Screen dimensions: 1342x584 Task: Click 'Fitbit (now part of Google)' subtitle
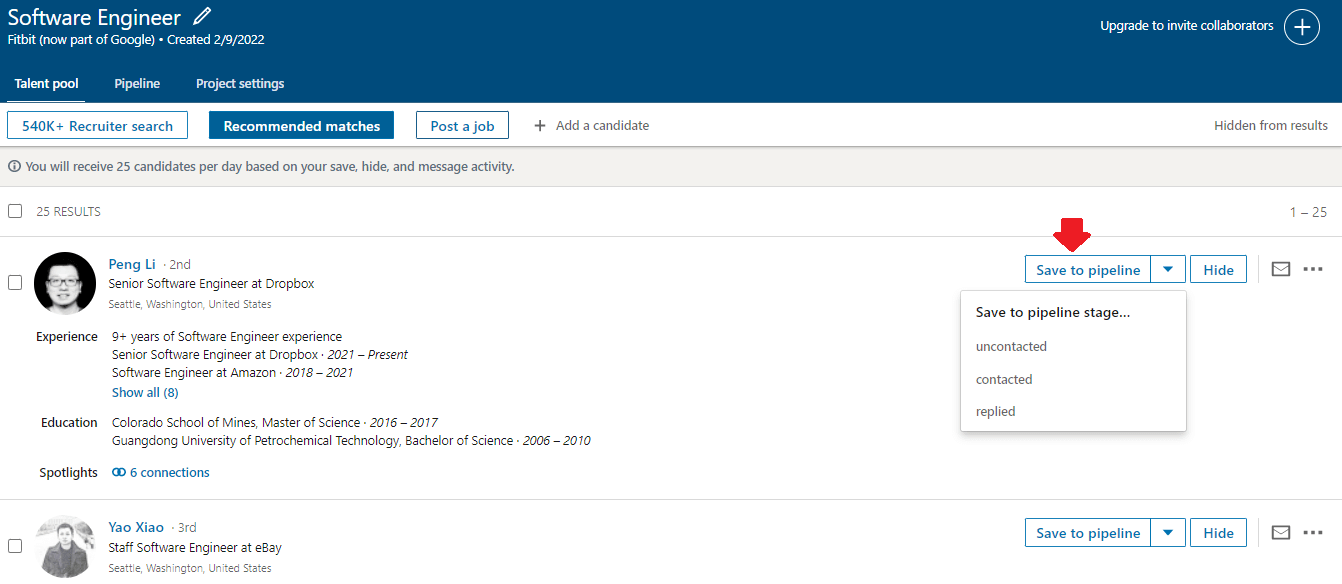point(81,40)
